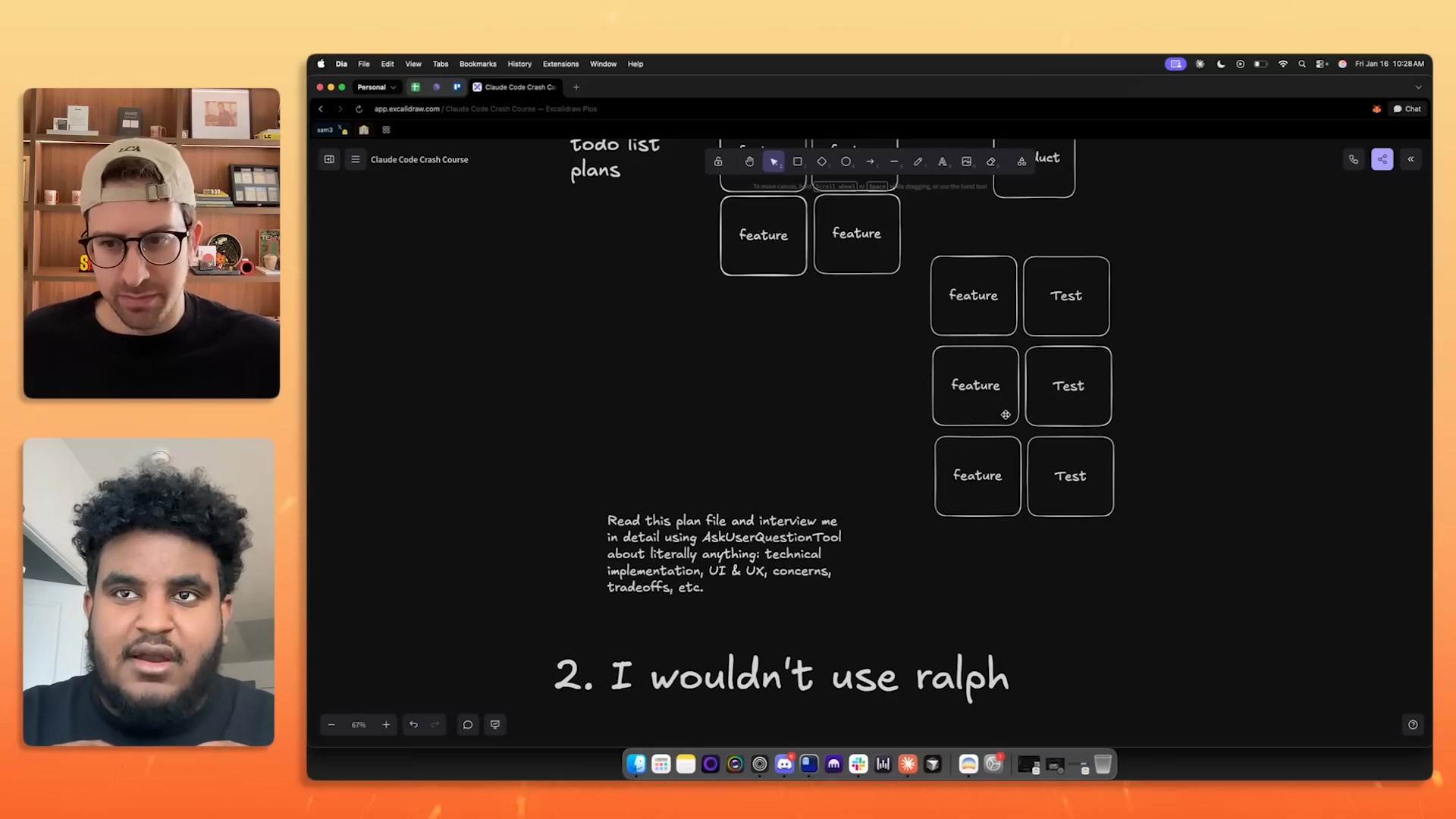Open the Extensions menu
Image resolution: width=1456 pixels, height=819 pixels.
click(560, 64)
